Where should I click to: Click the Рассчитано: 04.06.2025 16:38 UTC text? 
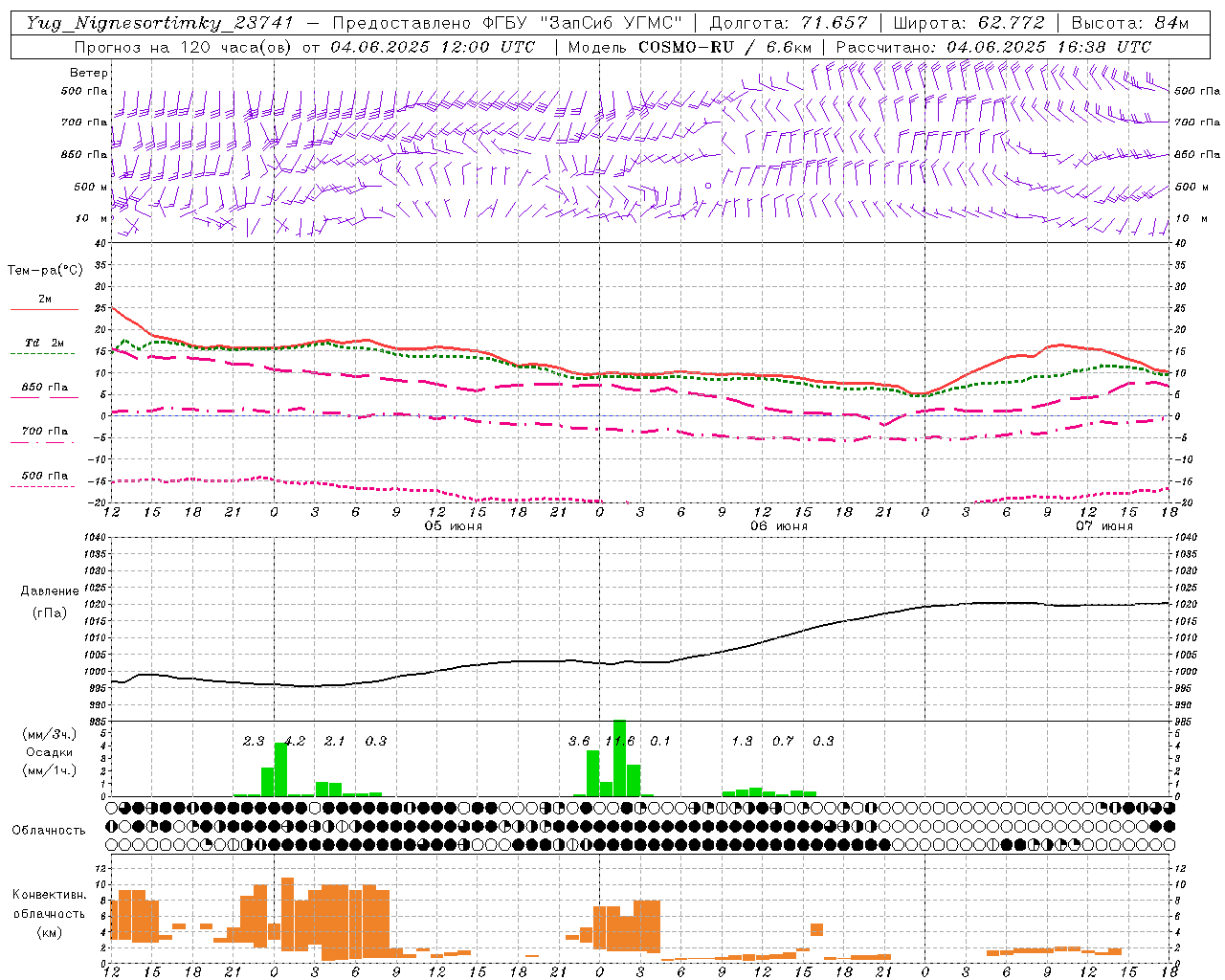[993, 47]
